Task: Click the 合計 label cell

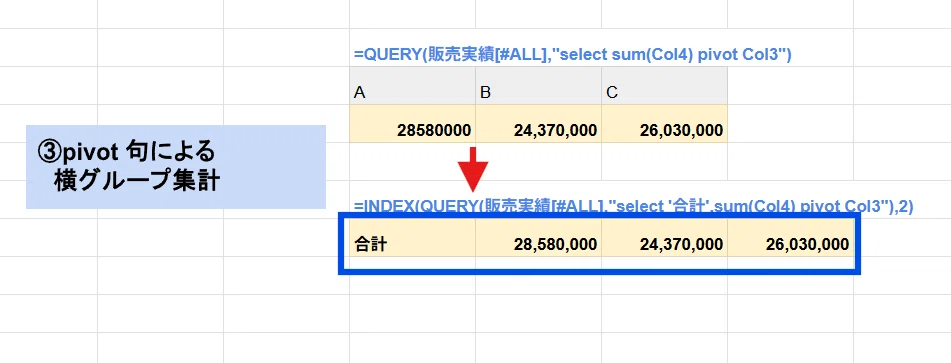Action: click(x=412, y=238)
